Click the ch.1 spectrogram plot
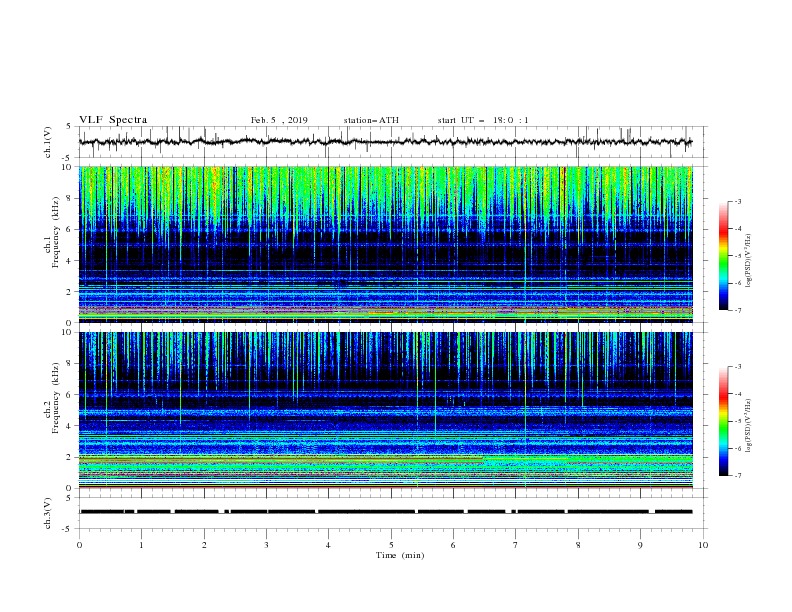This screenshot has height=612, width=792. [x=385, y=244]
